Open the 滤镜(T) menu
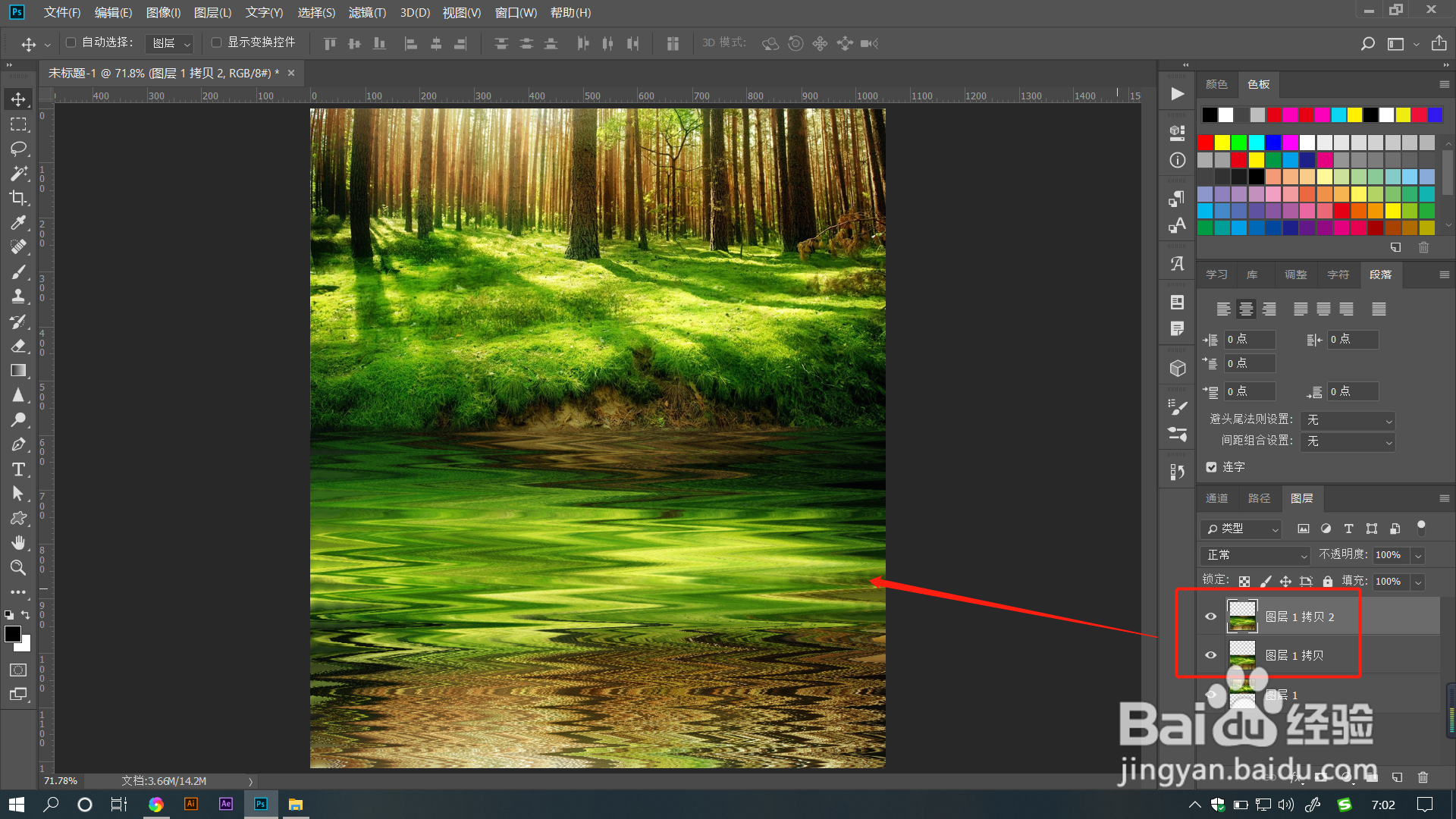The width and height of the screenshot is (1456, 819). (367, 12)
